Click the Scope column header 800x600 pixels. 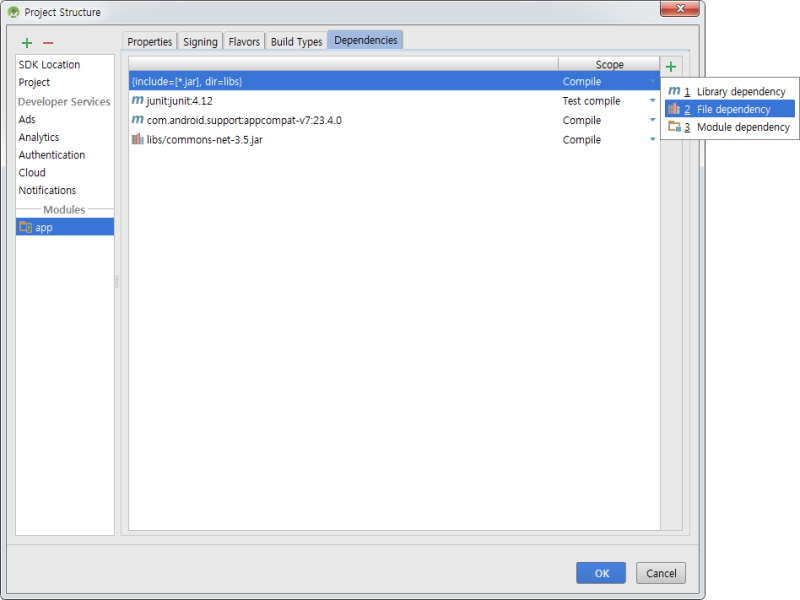[609, 64]
